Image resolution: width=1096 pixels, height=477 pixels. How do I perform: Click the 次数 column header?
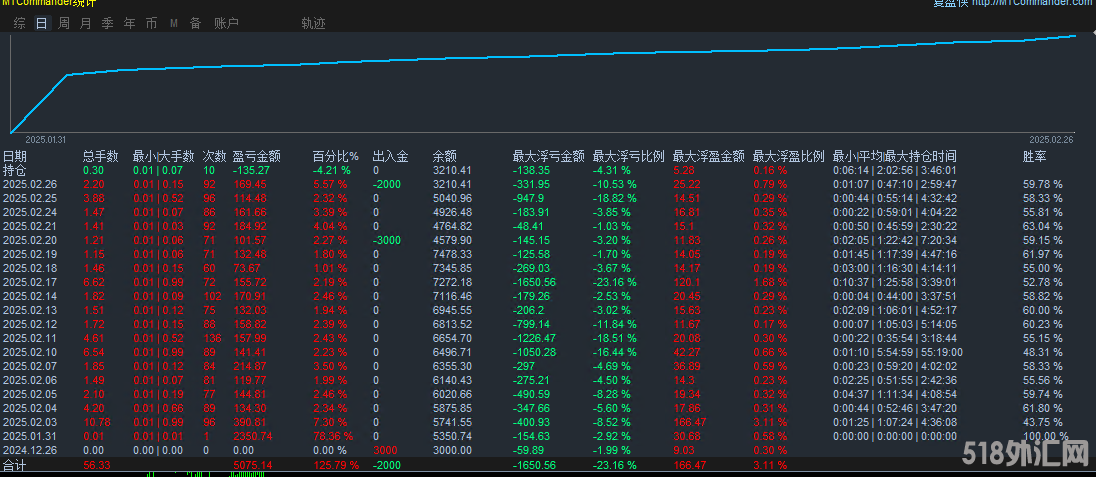pos(215,156)
